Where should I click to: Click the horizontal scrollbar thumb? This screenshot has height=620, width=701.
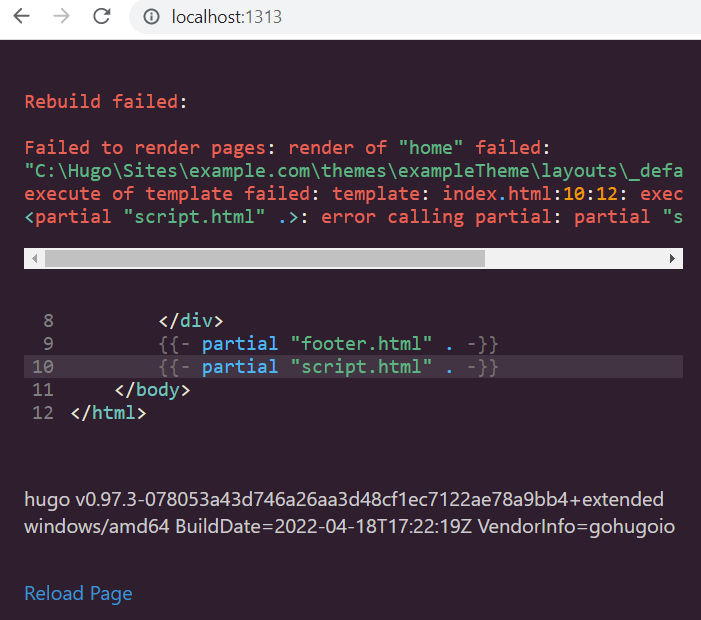[265, 258]
